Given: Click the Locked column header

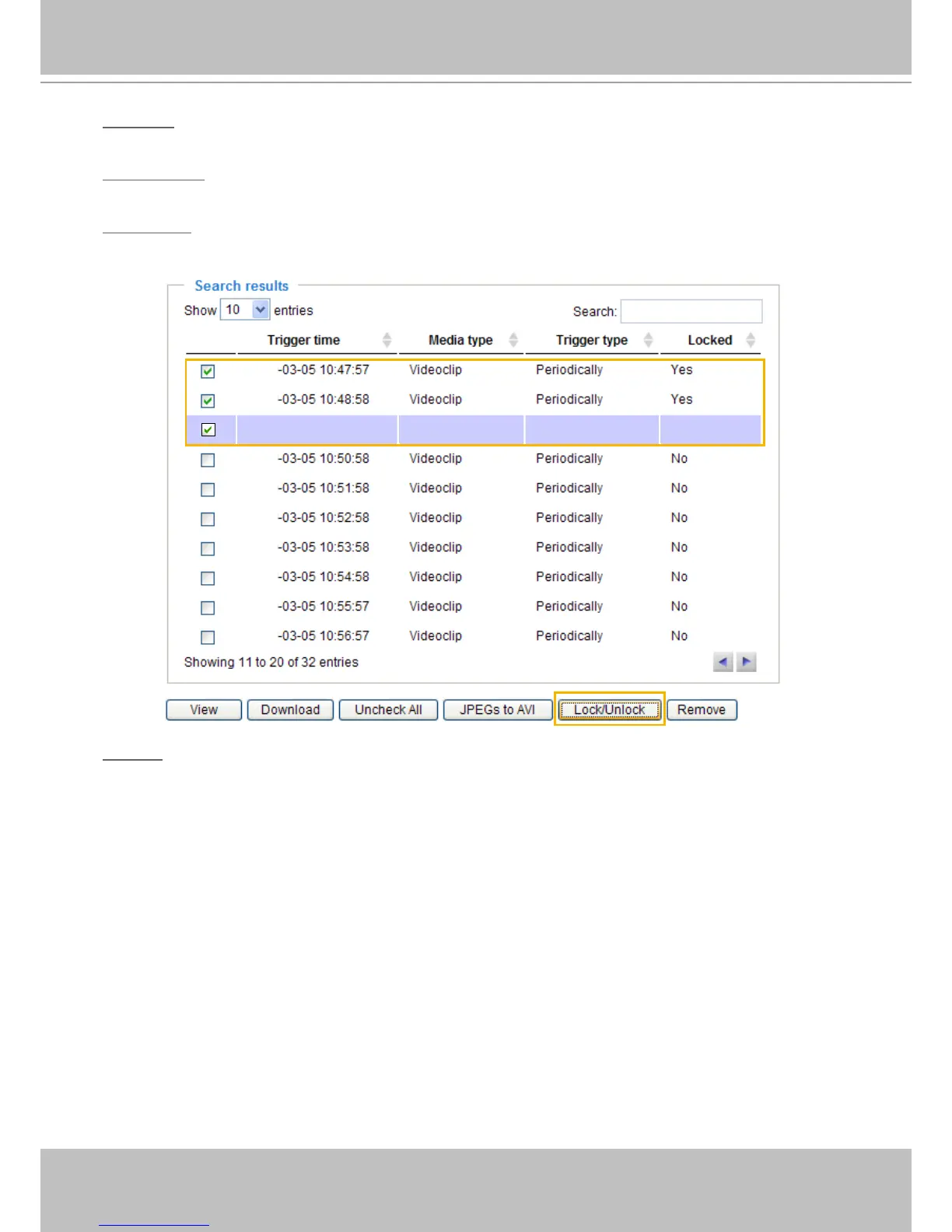Looking at the screenshot, I should [710, 340].
